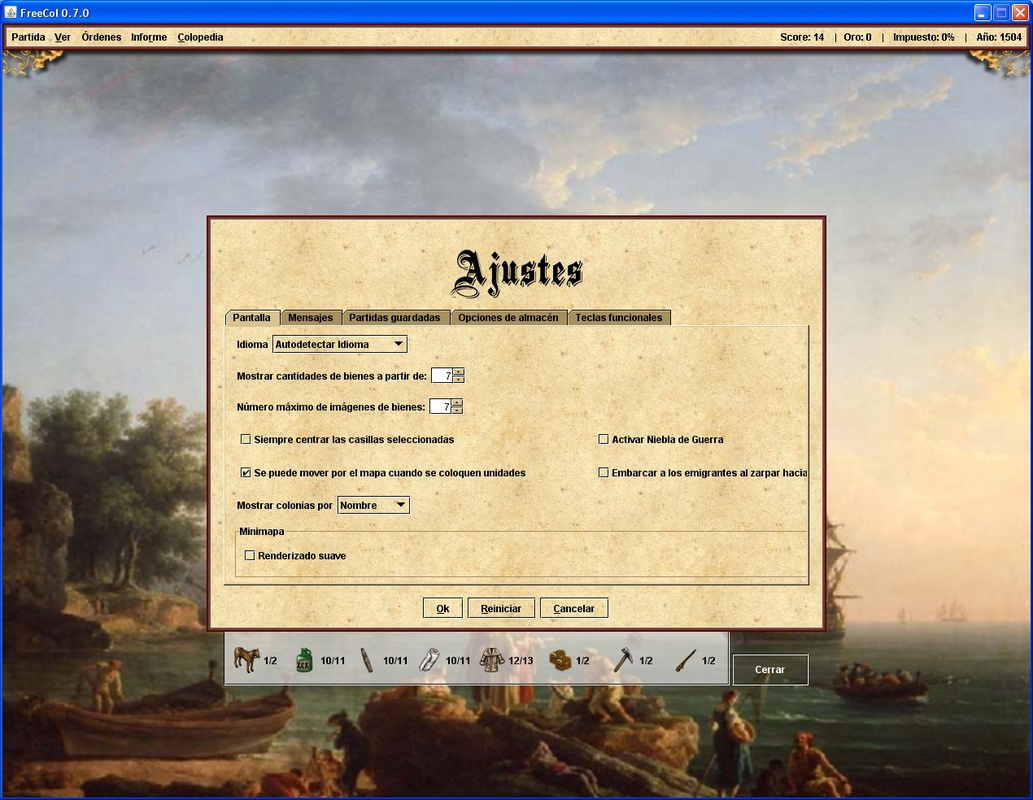This screenshot has height=800, width=1033.
Task: Click the hammer tools icon
Action: (623, 660)
